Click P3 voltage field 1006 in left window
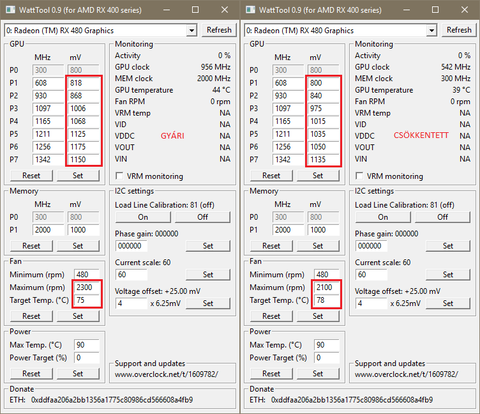The height and width of the screenshot is (414, 480). pyautogui.click(x=84, y=108)
